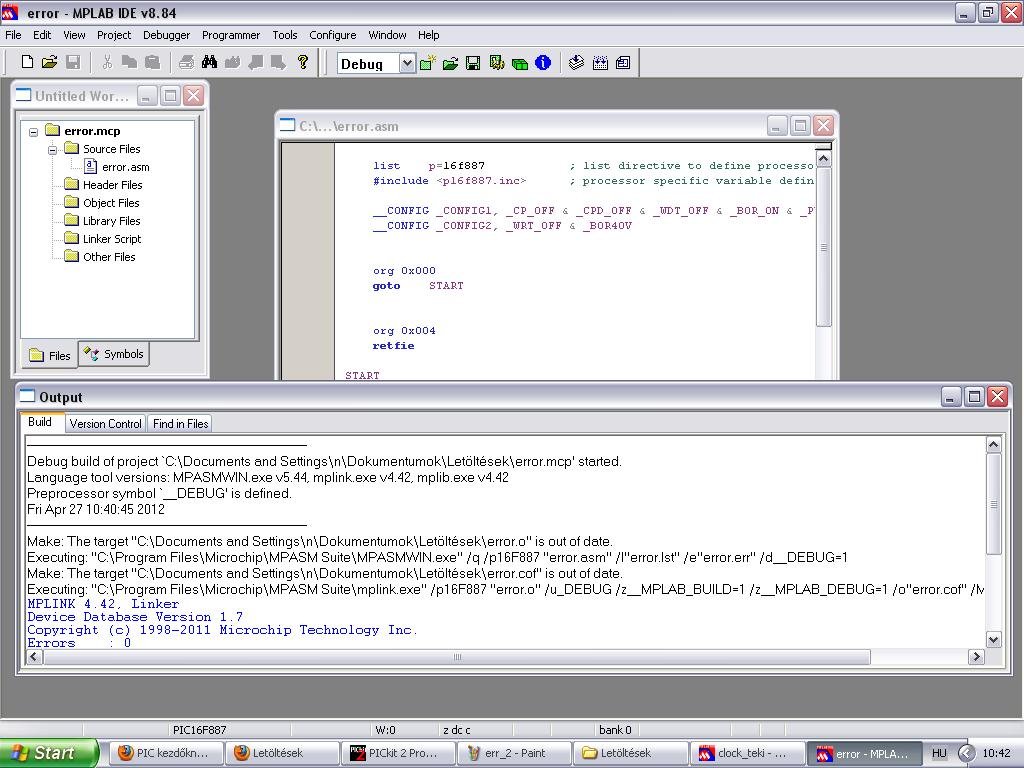1024x768 pixels.
Task: Click the blue info icon in toolbar
Action: coord(543,63)
